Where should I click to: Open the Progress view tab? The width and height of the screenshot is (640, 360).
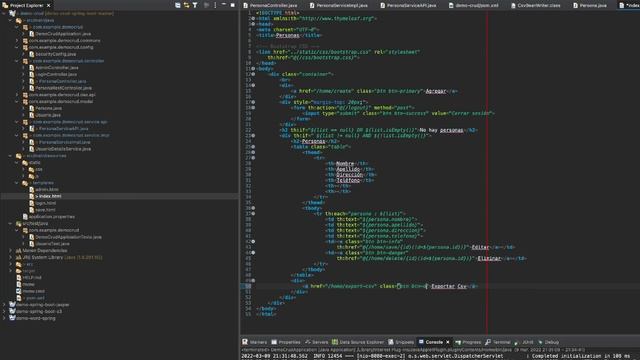click(468, 342)
